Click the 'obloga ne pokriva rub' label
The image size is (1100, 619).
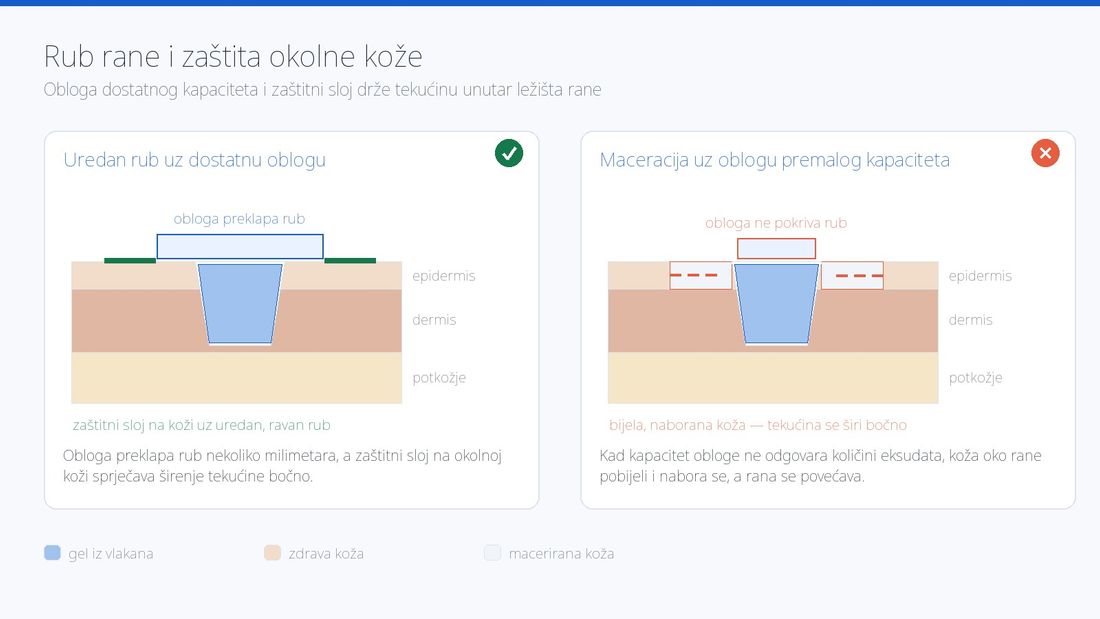776,223
